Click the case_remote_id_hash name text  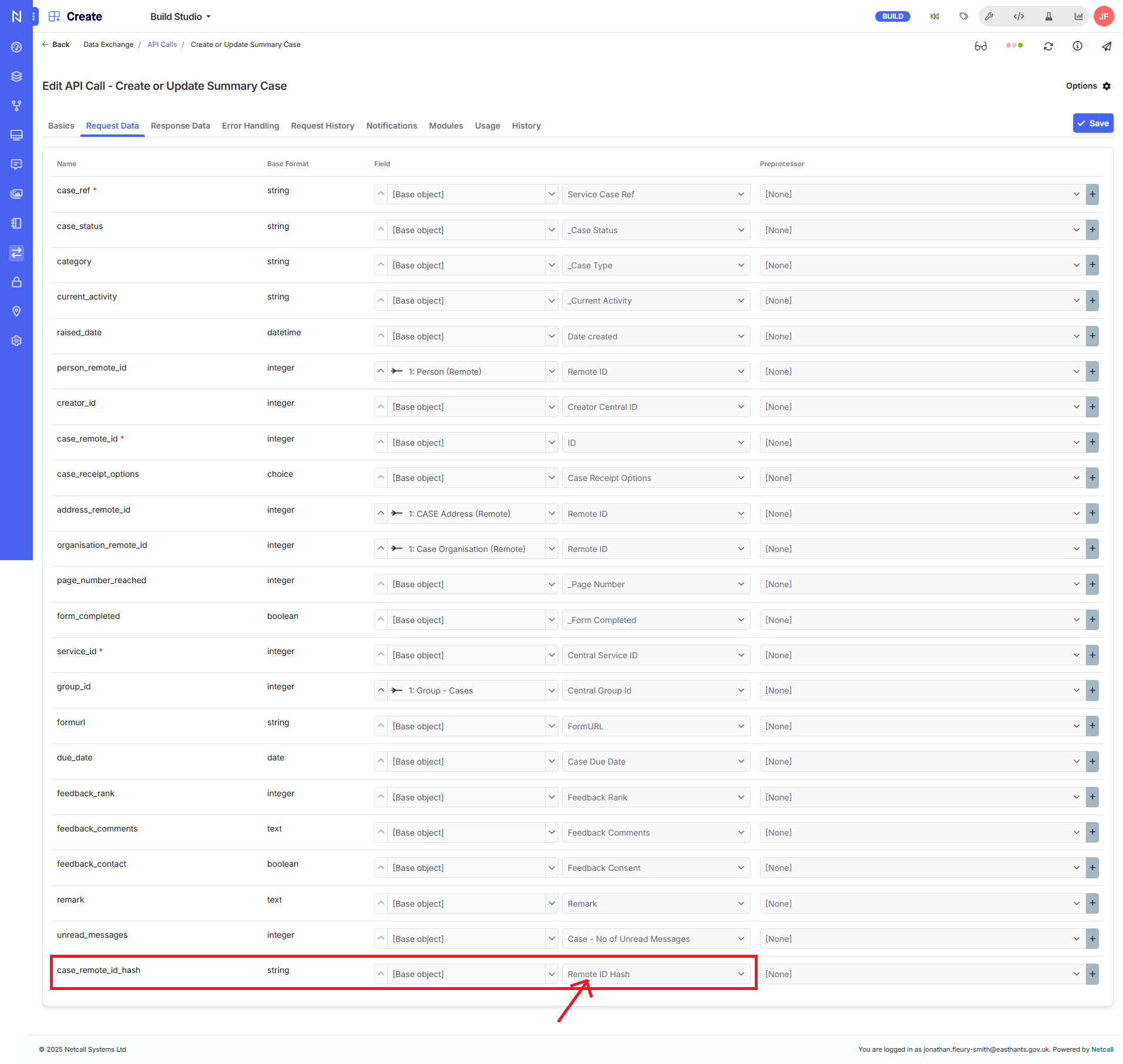pyautogui.click(x=99, y=970)
